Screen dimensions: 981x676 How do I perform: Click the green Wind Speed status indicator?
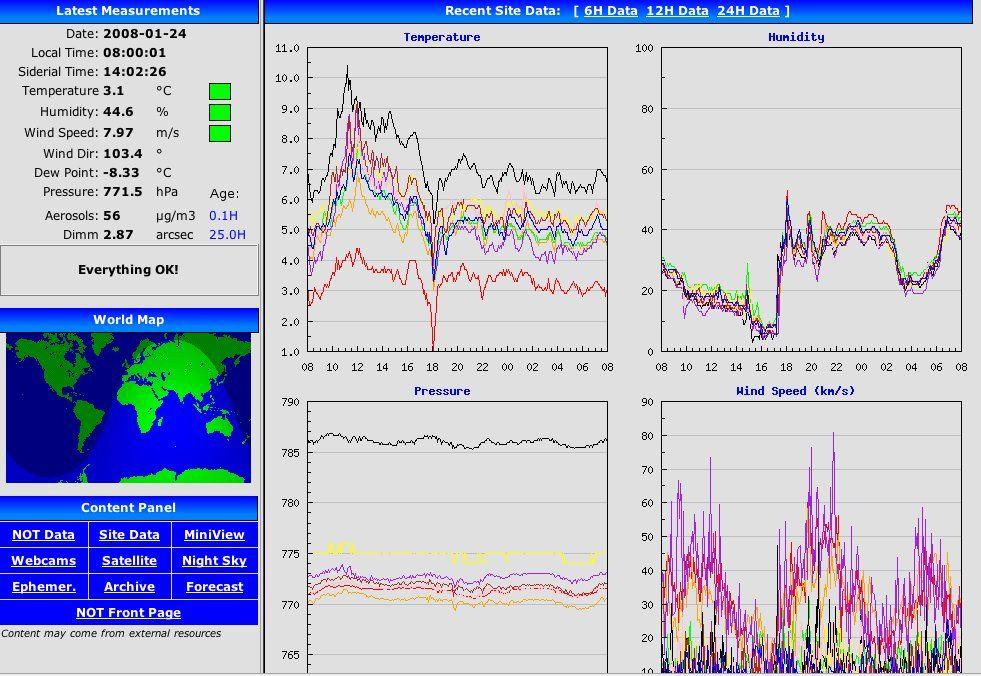click(x=220, y=133)
